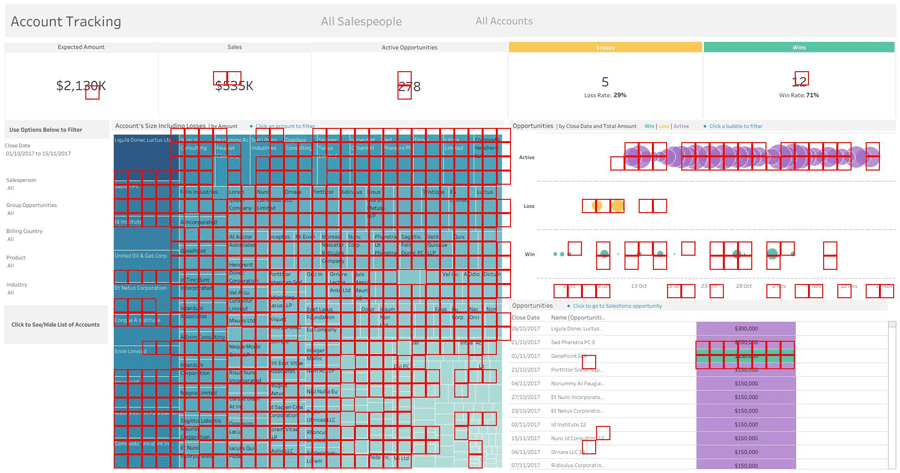900x473 pixels.
Task: Click the Loss legend label
Action: click(664, 126)
